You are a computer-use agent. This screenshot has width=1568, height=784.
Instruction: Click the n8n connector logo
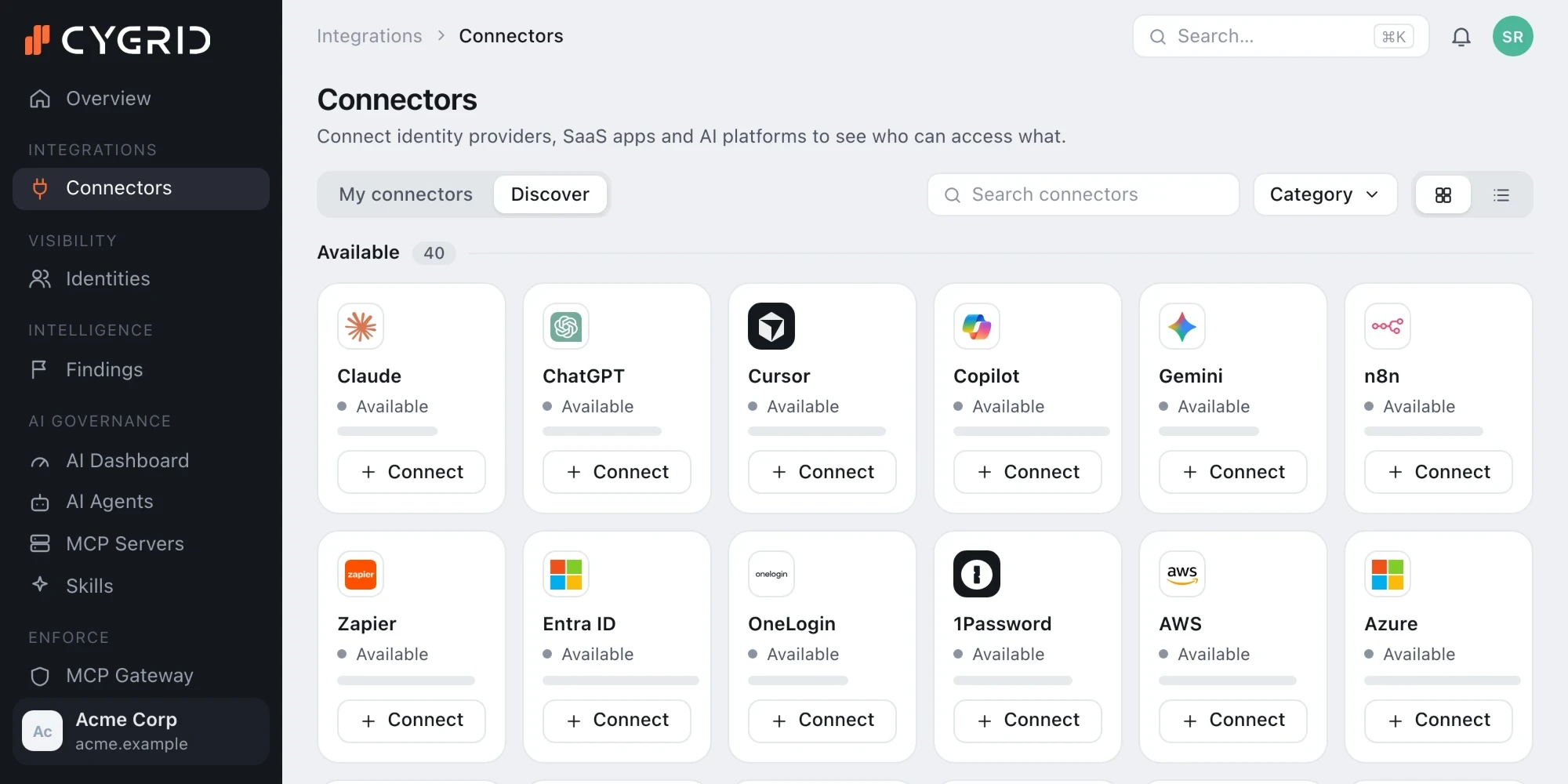[1388, 326]
